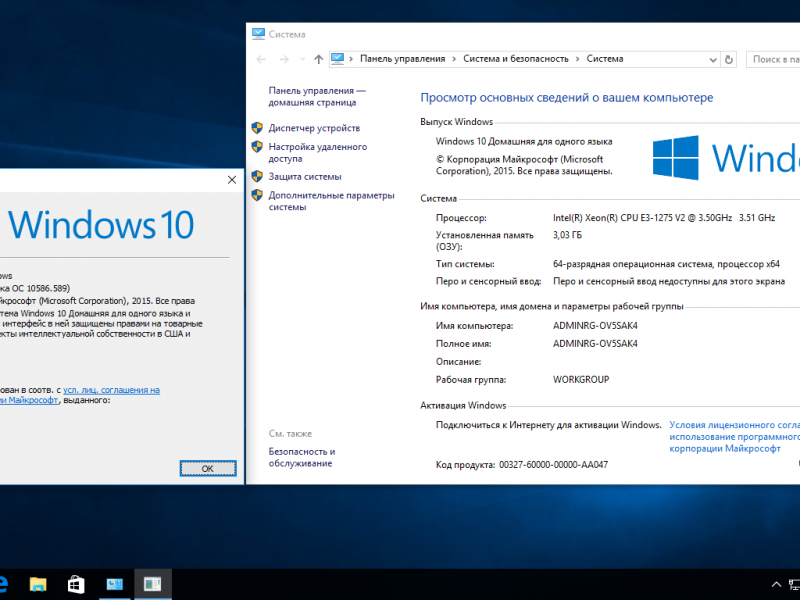This screenshot has width=800, height=600.
Task: Click the shield icon beside Защита системы
Action: pos(257,177)
